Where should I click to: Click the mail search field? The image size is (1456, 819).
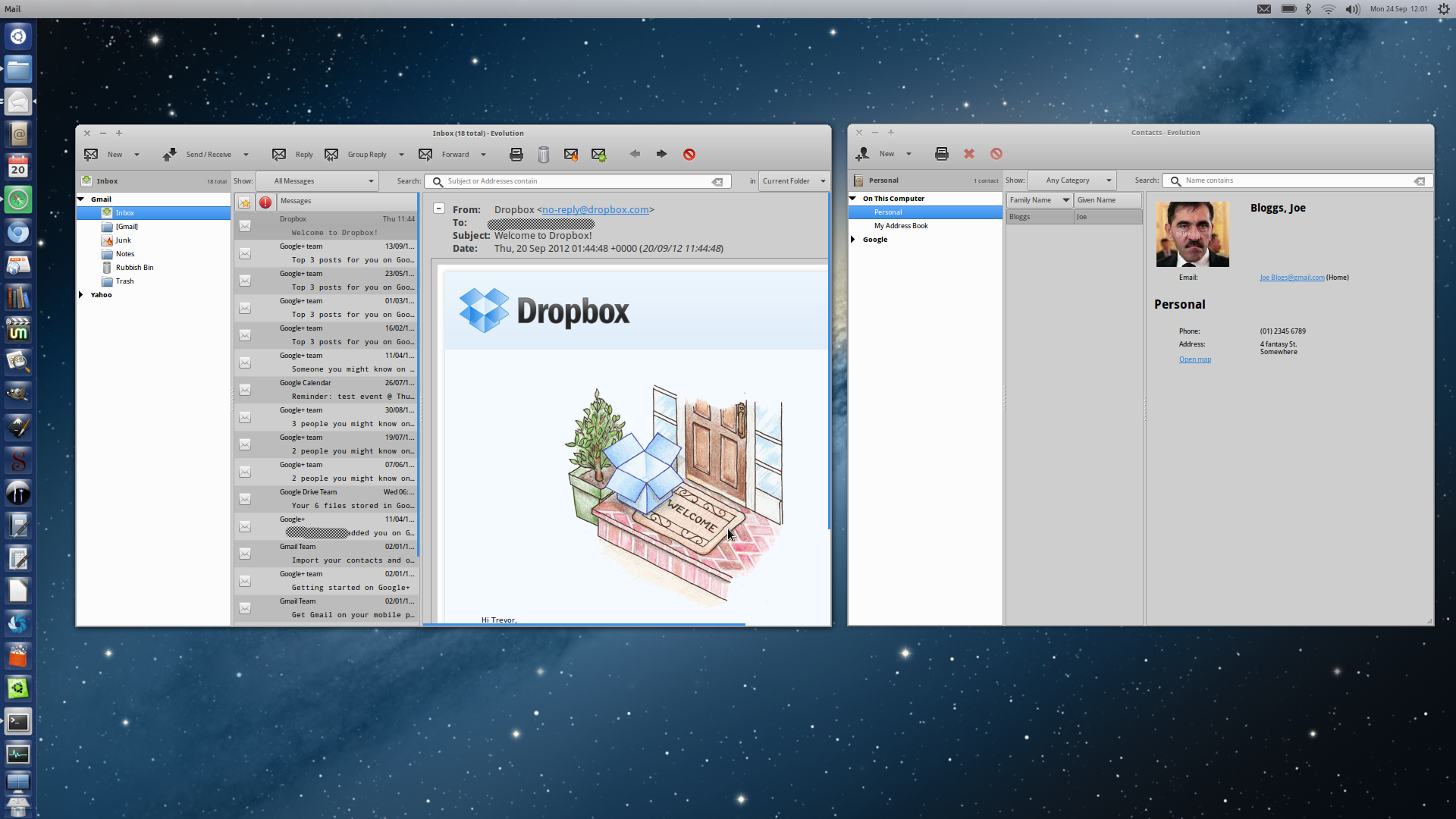[576, 181]
